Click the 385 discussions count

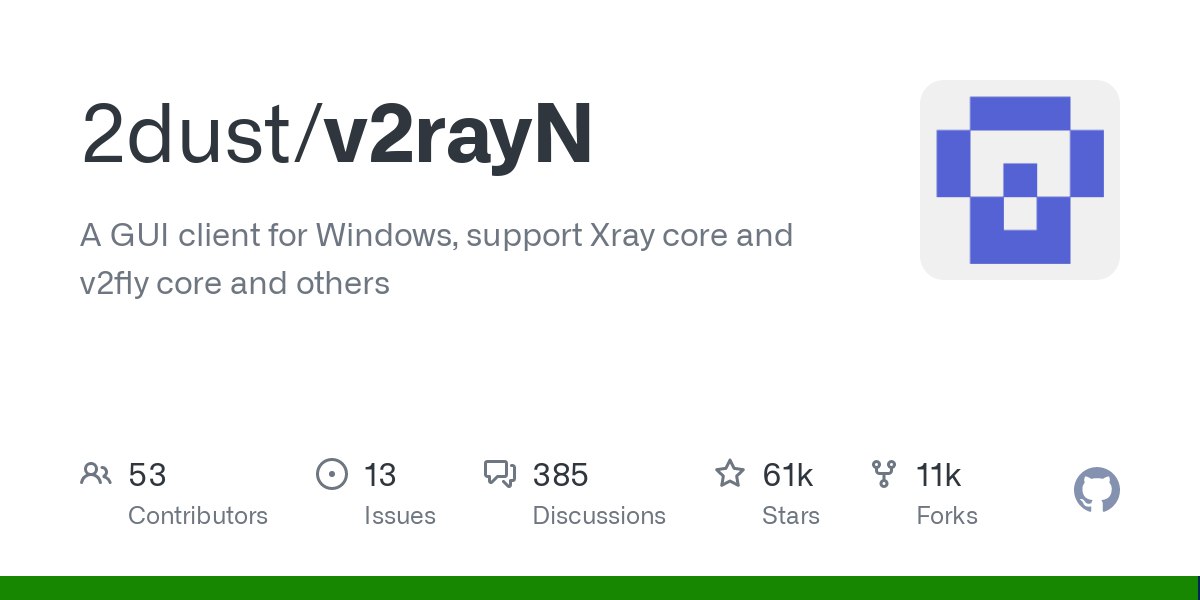(x=560, y=475)
